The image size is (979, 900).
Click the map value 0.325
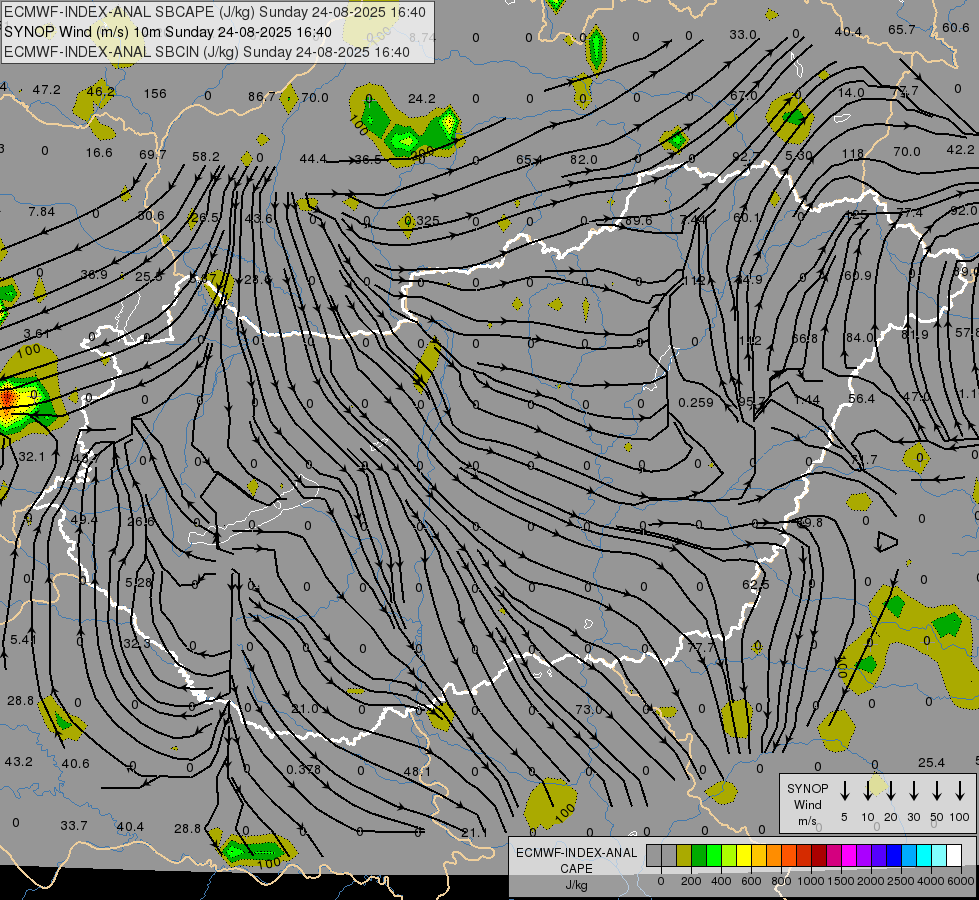[x=421, y=220]
